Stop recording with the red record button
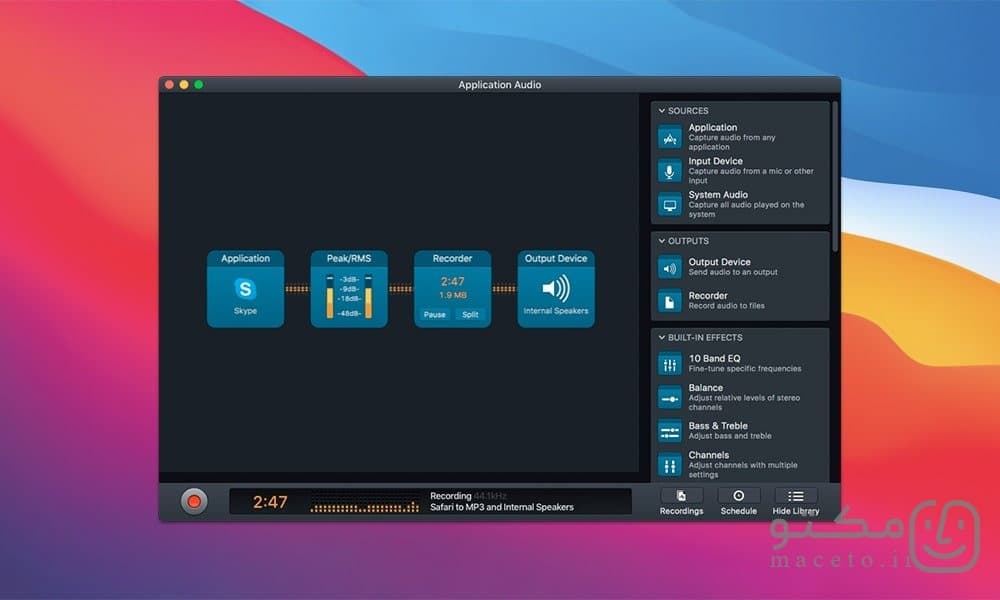Screen dimensions: 1000x600 194,502
